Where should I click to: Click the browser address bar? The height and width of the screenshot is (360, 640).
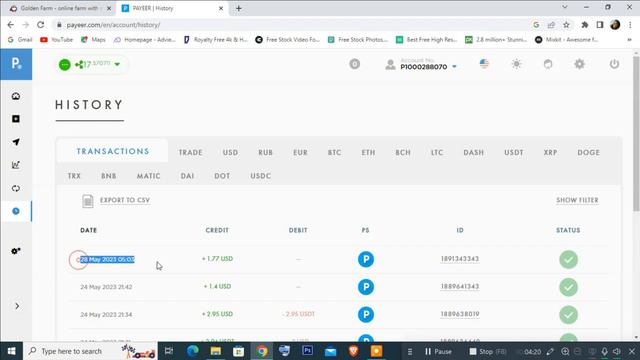coord(294,25)
